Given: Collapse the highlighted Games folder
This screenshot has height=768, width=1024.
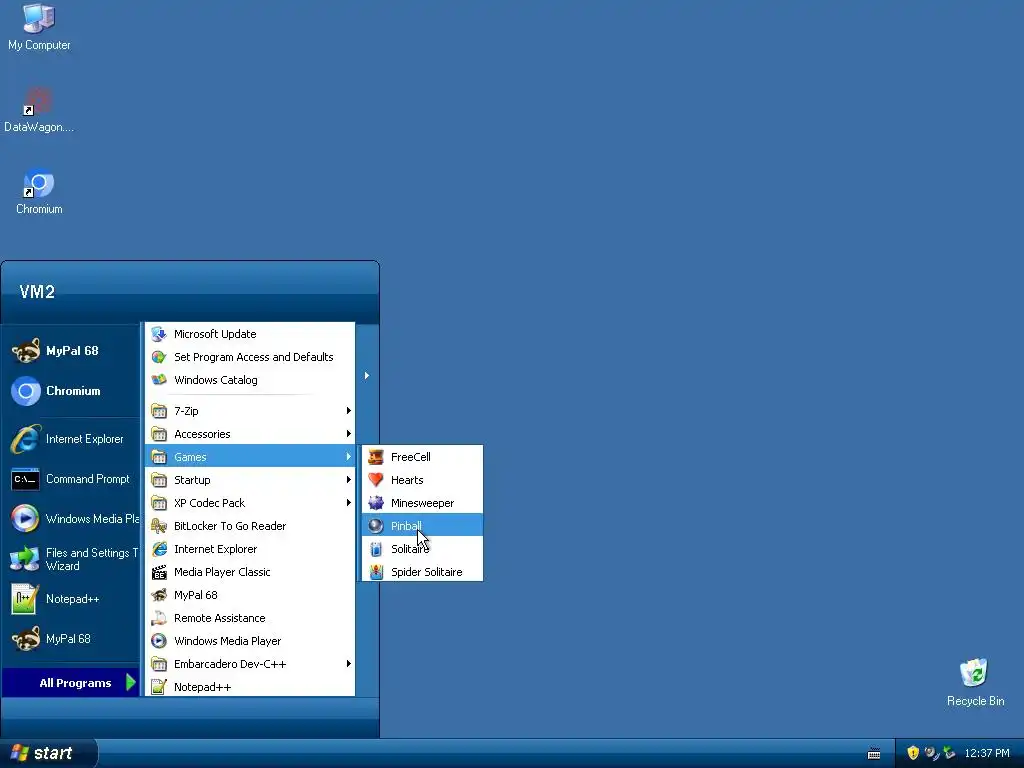Looking at the screenshot, I should [250, 456].
